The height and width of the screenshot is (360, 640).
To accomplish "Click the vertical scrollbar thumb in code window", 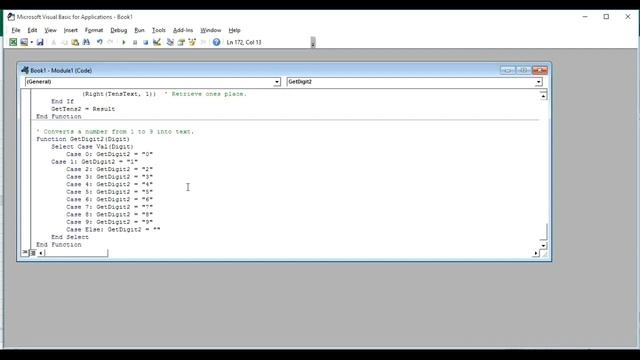I will [x=543, y=232].
